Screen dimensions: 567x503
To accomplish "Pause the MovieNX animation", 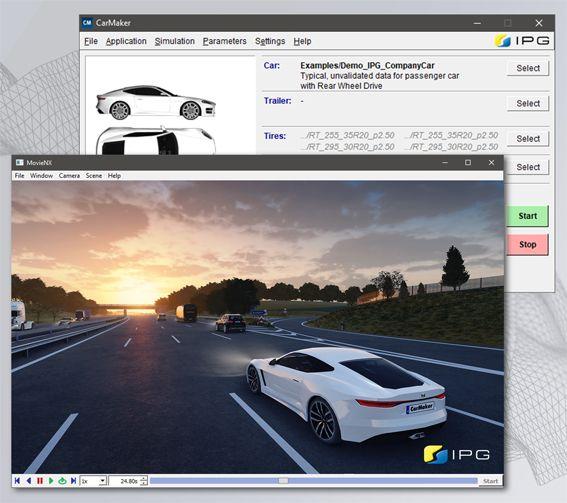I will pyautogui.click(x=40, y=481).
